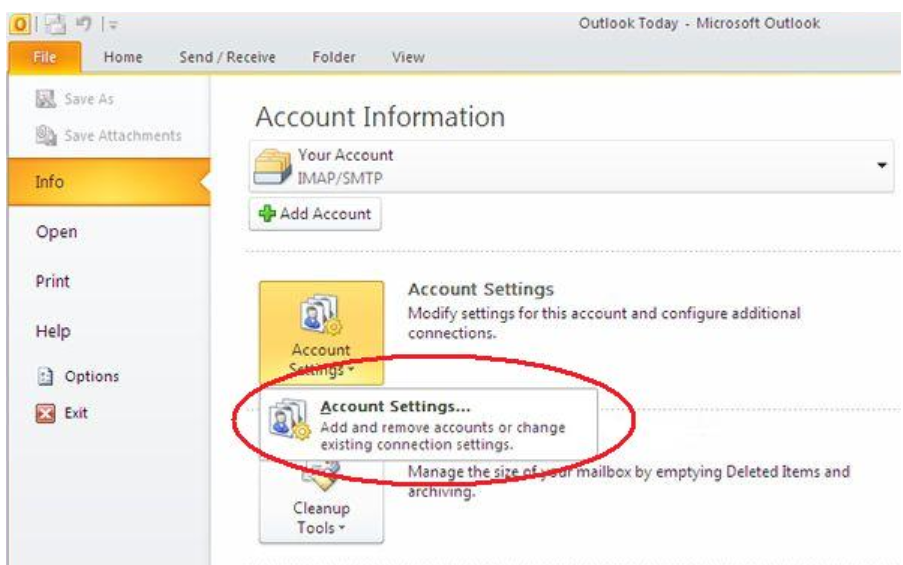Expand the Your Account dropdown arrow
Image resolution: width=903 pixels, height=565 pixels.
tap(881, 166)
